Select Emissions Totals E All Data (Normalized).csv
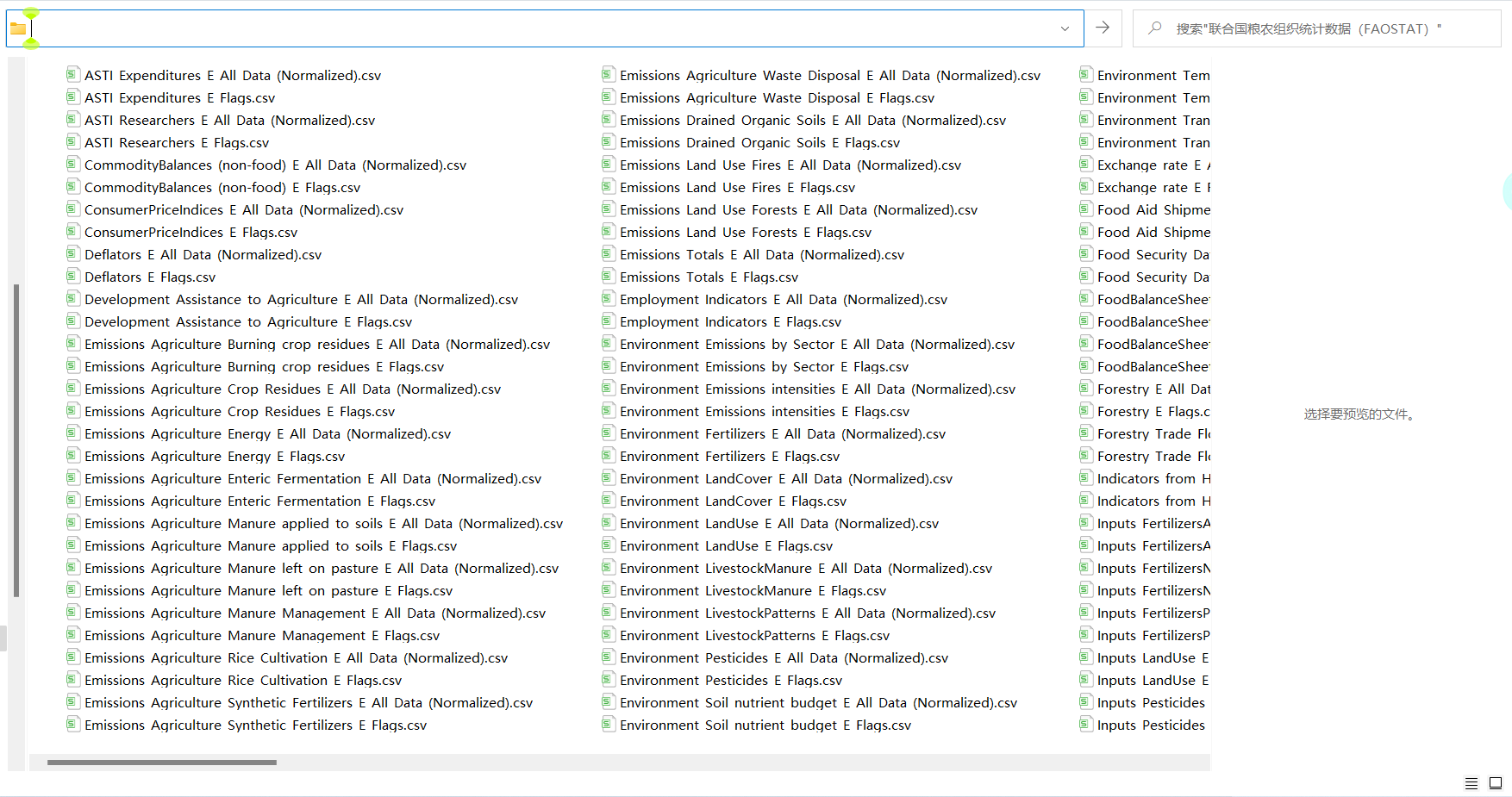 (x=762, y=255)
